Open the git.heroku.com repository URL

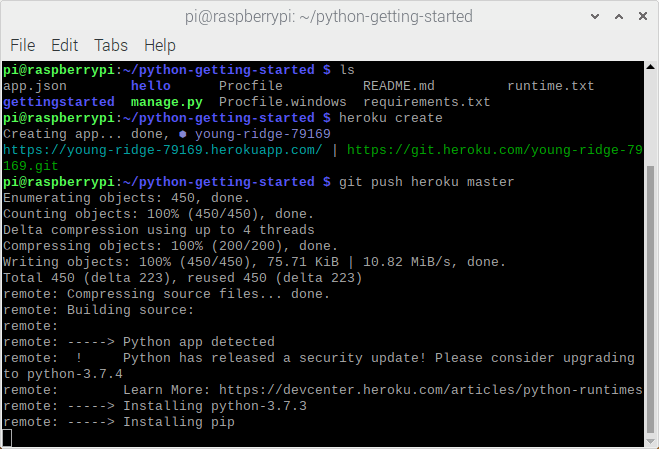click(x=494, y=150)
